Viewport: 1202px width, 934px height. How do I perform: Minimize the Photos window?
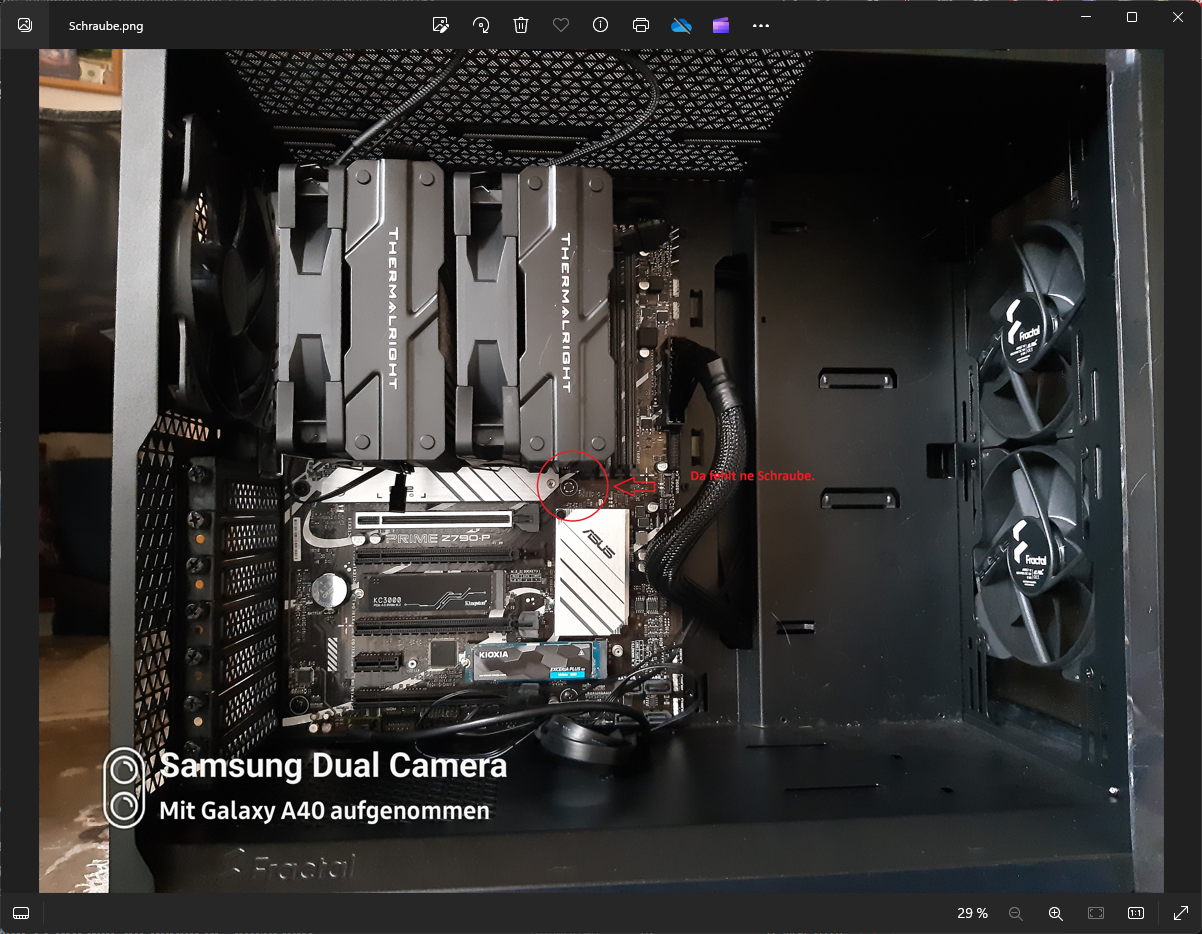pyautogui.click(x=1086, y=17)
